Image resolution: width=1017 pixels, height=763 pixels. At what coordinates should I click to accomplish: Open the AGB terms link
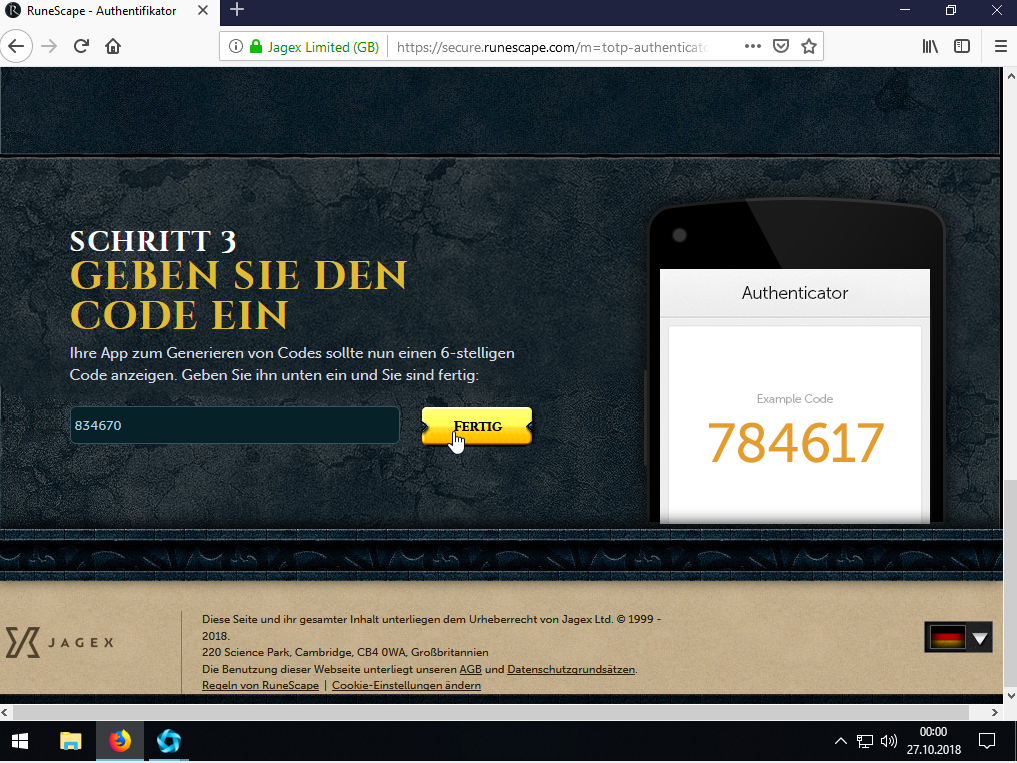(x=470, y=669)
